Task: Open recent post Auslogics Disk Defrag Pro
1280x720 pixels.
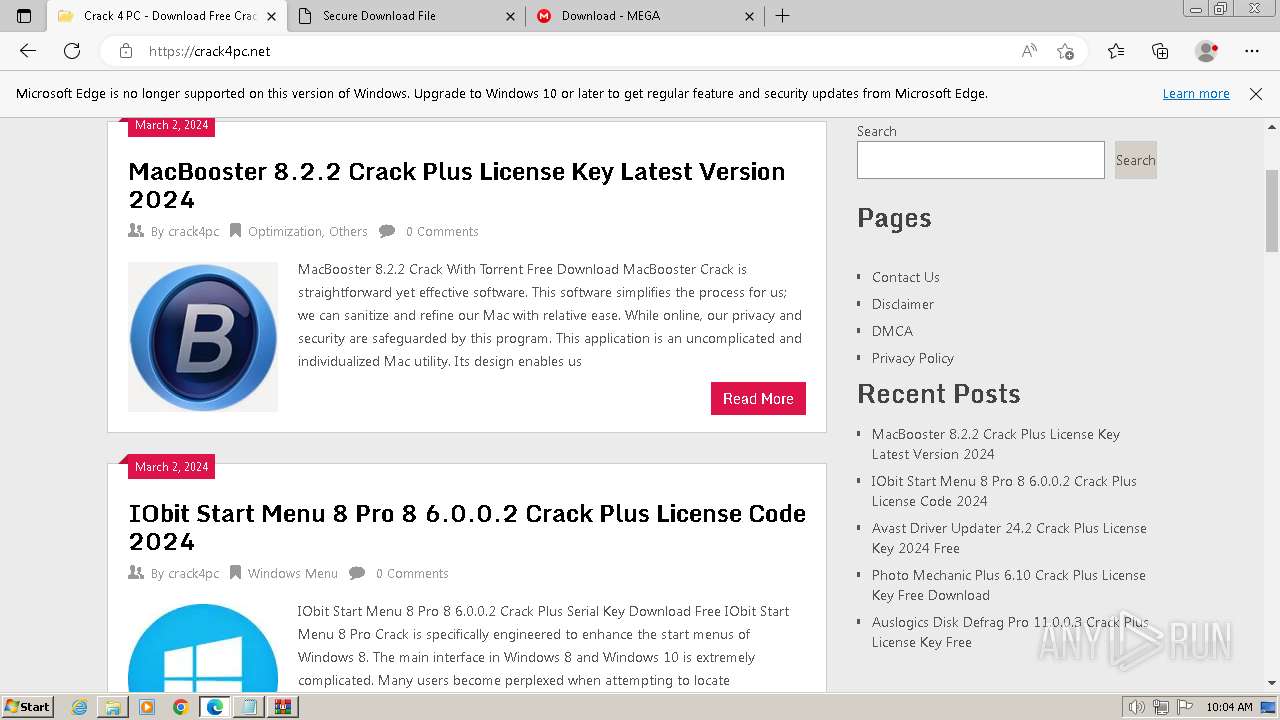Action: click(x=1010, y=632)
